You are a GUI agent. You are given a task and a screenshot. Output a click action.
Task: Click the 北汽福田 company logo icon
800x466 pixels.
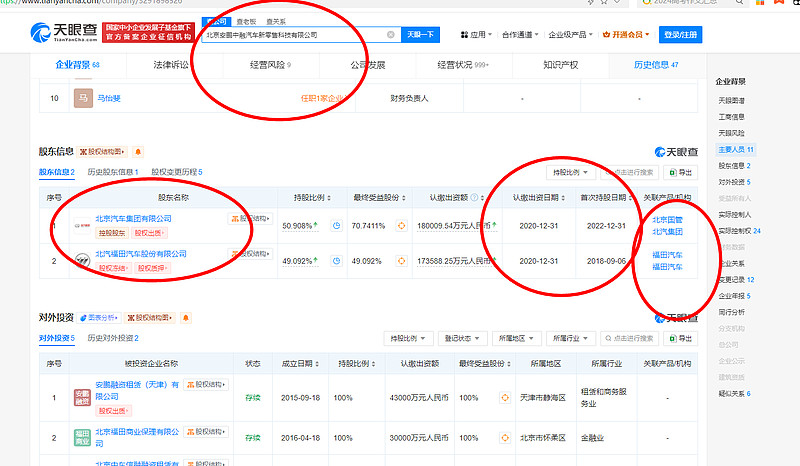pos(82,261)
